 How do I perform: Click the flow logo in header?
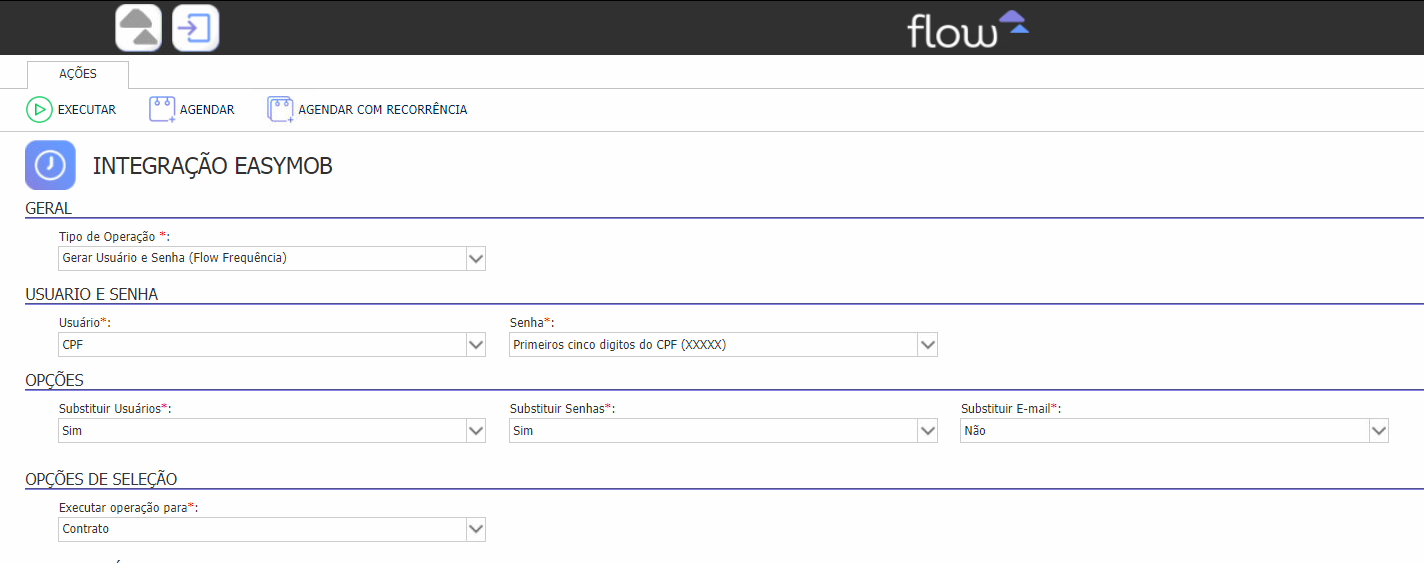point(968,28)
